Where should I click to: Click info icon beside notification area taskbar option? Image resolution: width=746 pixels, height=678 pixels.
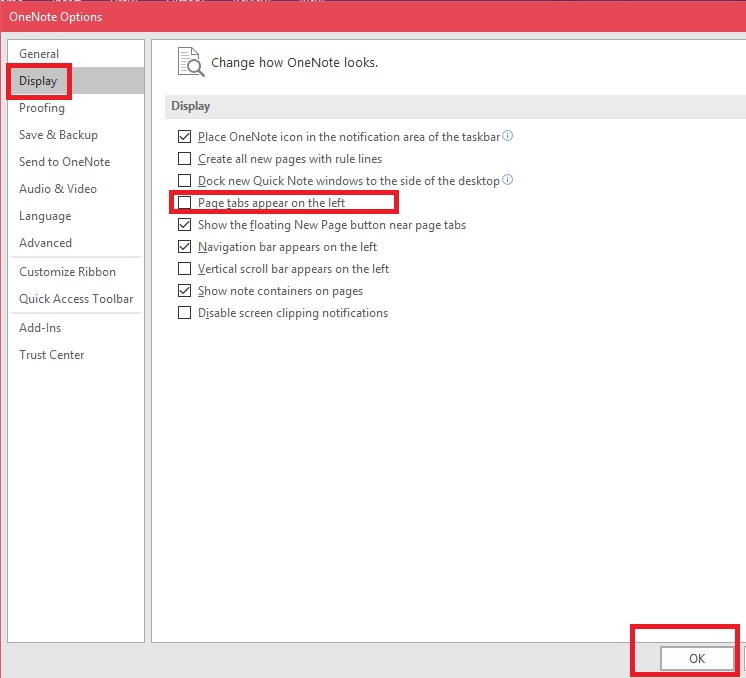(x=508, y=136)
